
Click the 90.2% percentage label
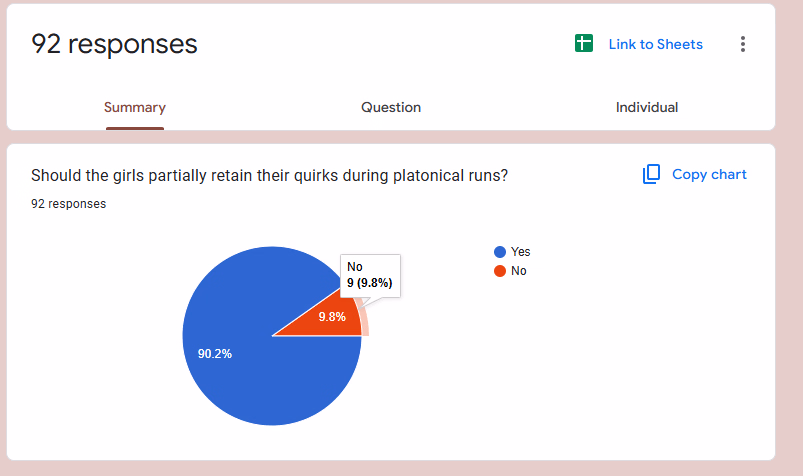[x=215, y=353]
